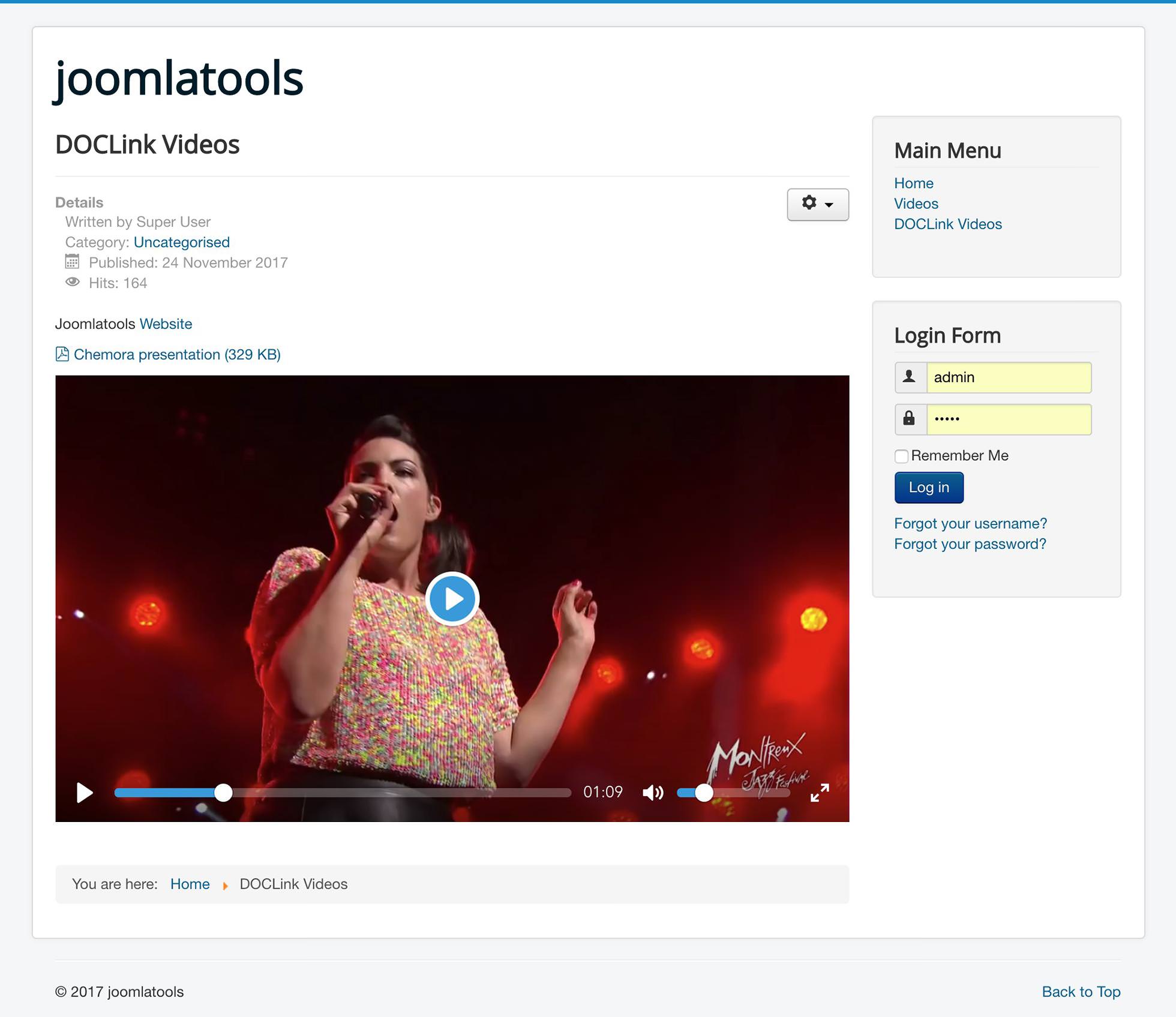Open the article gear options dropdown
Image resolution: width=1176 pixels, height=1017 pixels.
coord(817,204)
